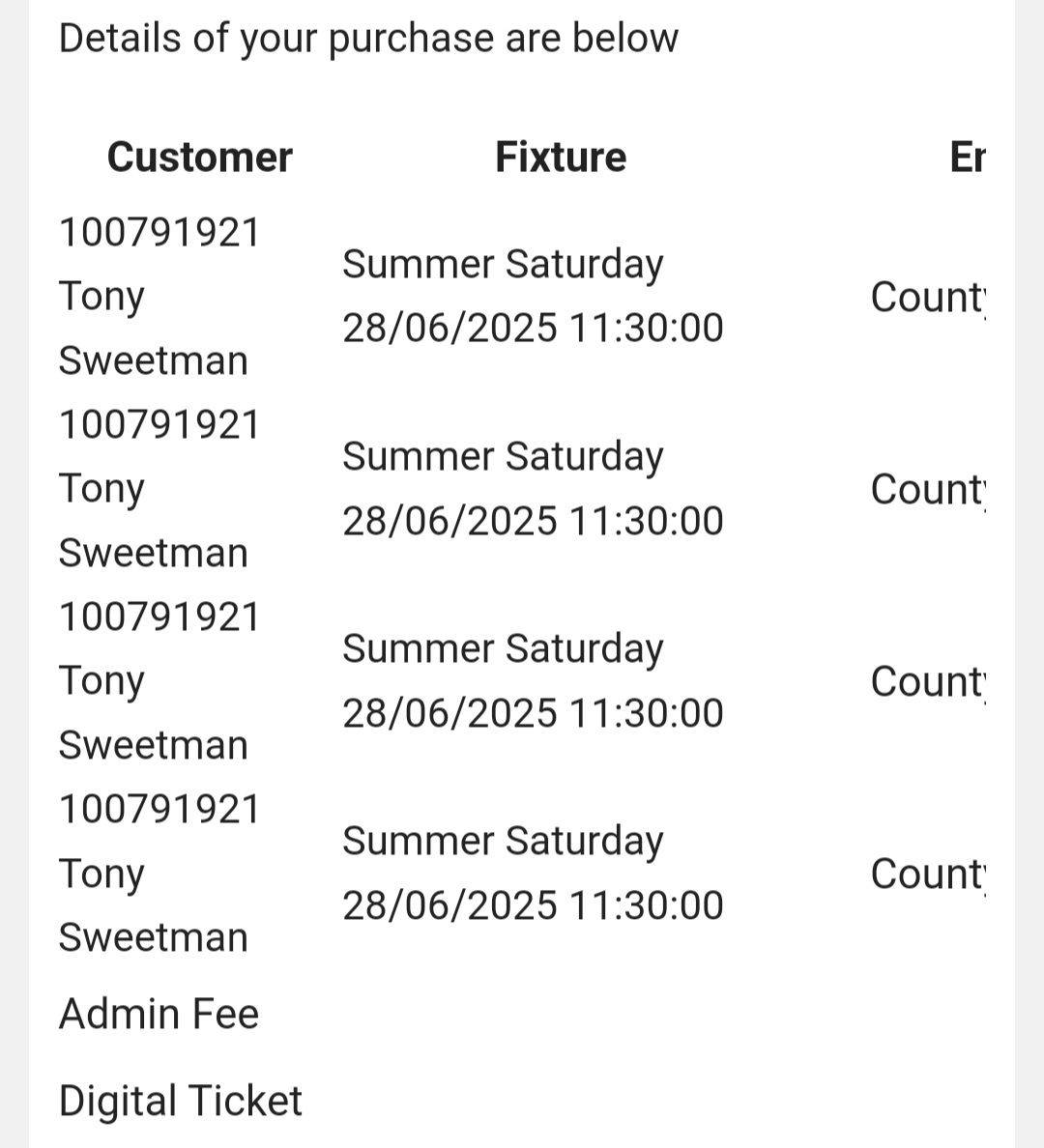The width and height of the screenshot is (1044, 1148).
Task: Select customer number in third row
Action: coord(159,617)
